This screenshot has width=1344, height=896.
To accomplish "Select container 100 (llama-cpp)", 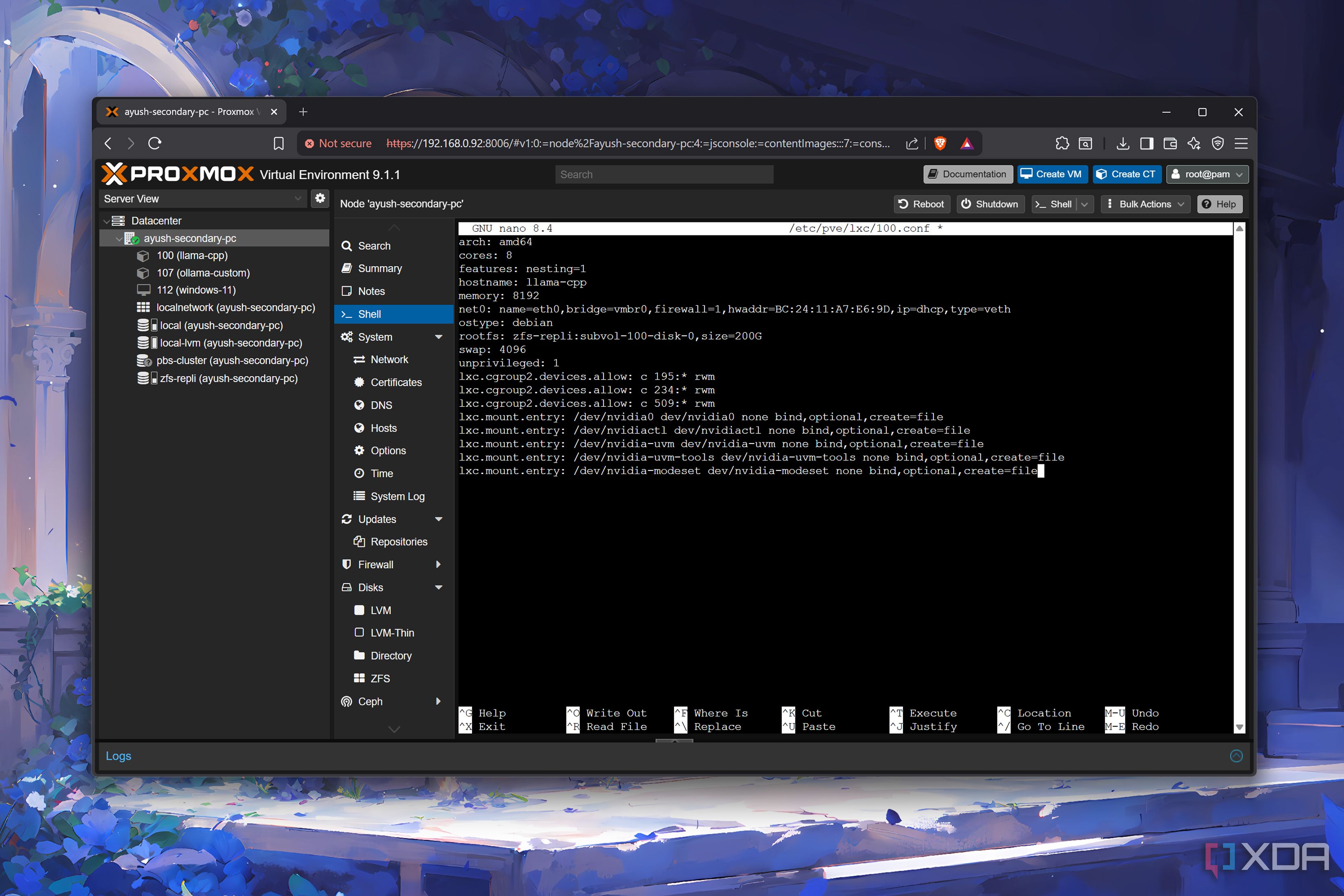I will (x=192, y=255).
